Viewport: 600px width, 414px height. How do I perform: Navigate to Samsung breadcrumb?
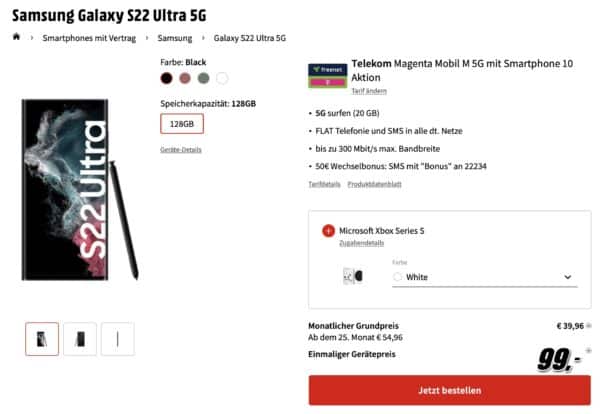coord(175,38)
